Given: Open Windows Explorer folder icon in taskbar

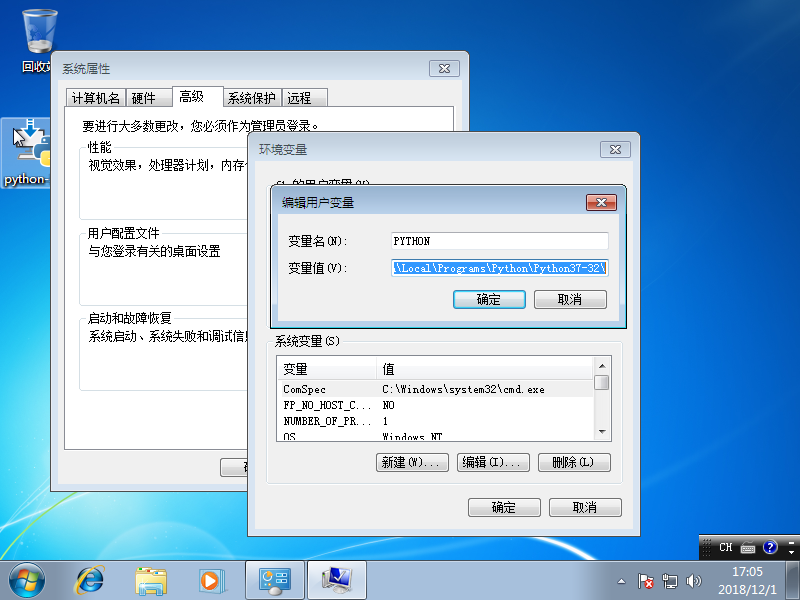Looking at the screenshot, I should click(x=151, y=581).
